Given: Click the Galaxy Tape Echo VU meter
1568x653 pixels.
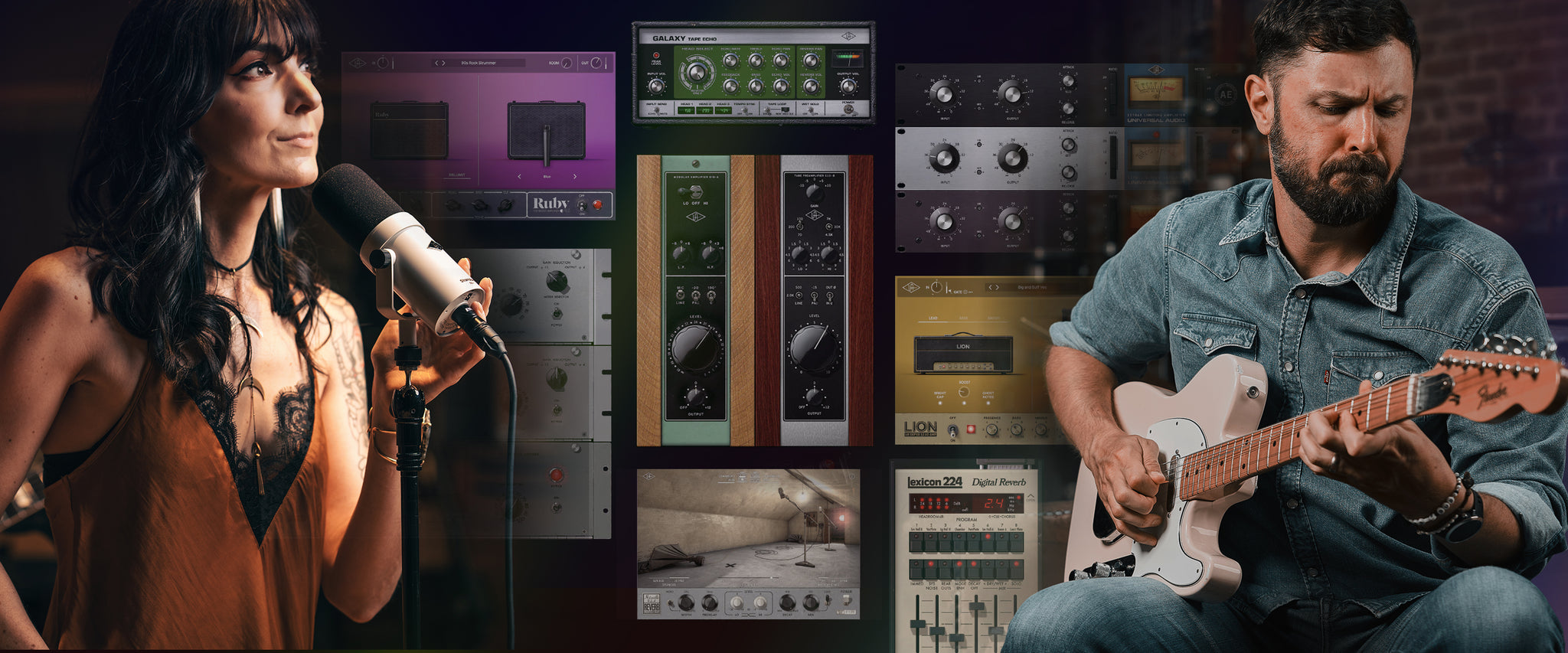Looking at the screenshot, I should click(x=847, y=59).
